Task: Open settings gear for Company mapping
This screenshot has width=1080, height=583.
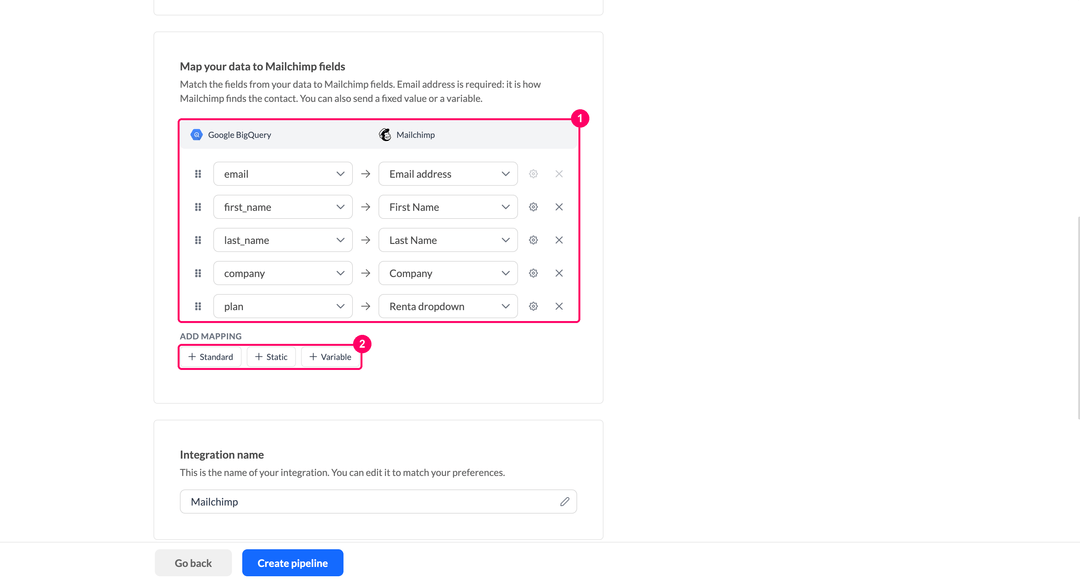Action: (x=533, y=273)
